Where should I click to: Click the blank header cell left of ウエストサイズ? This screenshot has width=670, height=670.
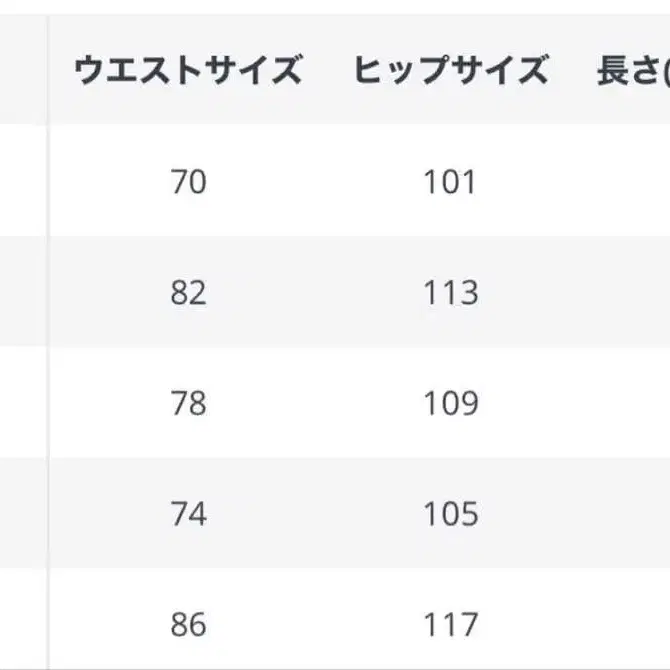tap(22, 71)
